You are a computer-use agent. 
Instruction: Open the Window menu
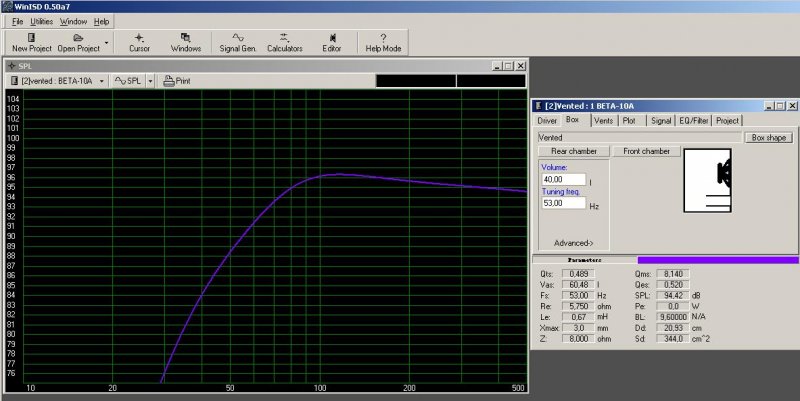click(73, 21)
